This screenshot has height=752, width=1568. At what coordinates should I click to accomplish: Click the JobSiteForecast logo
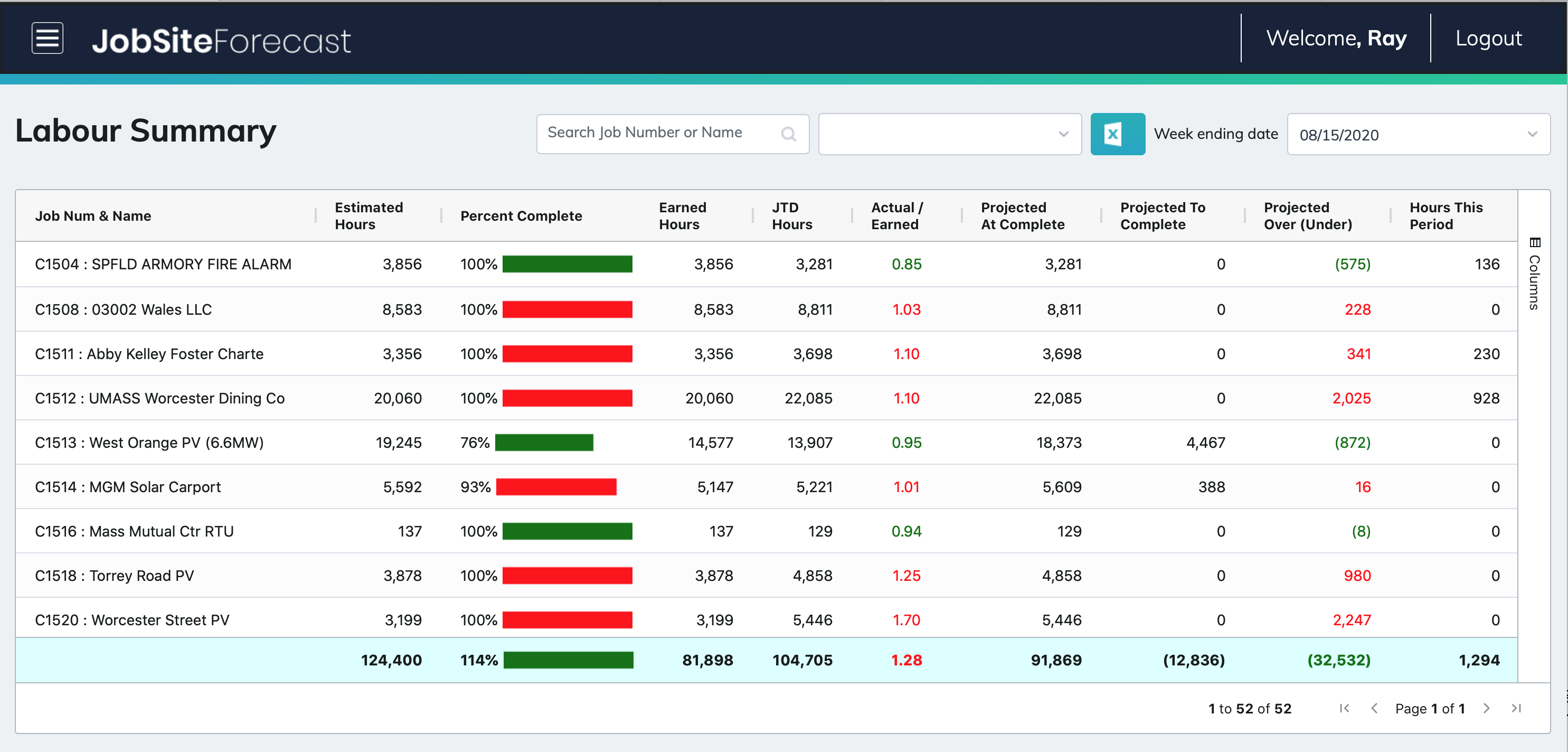(221, 41)
